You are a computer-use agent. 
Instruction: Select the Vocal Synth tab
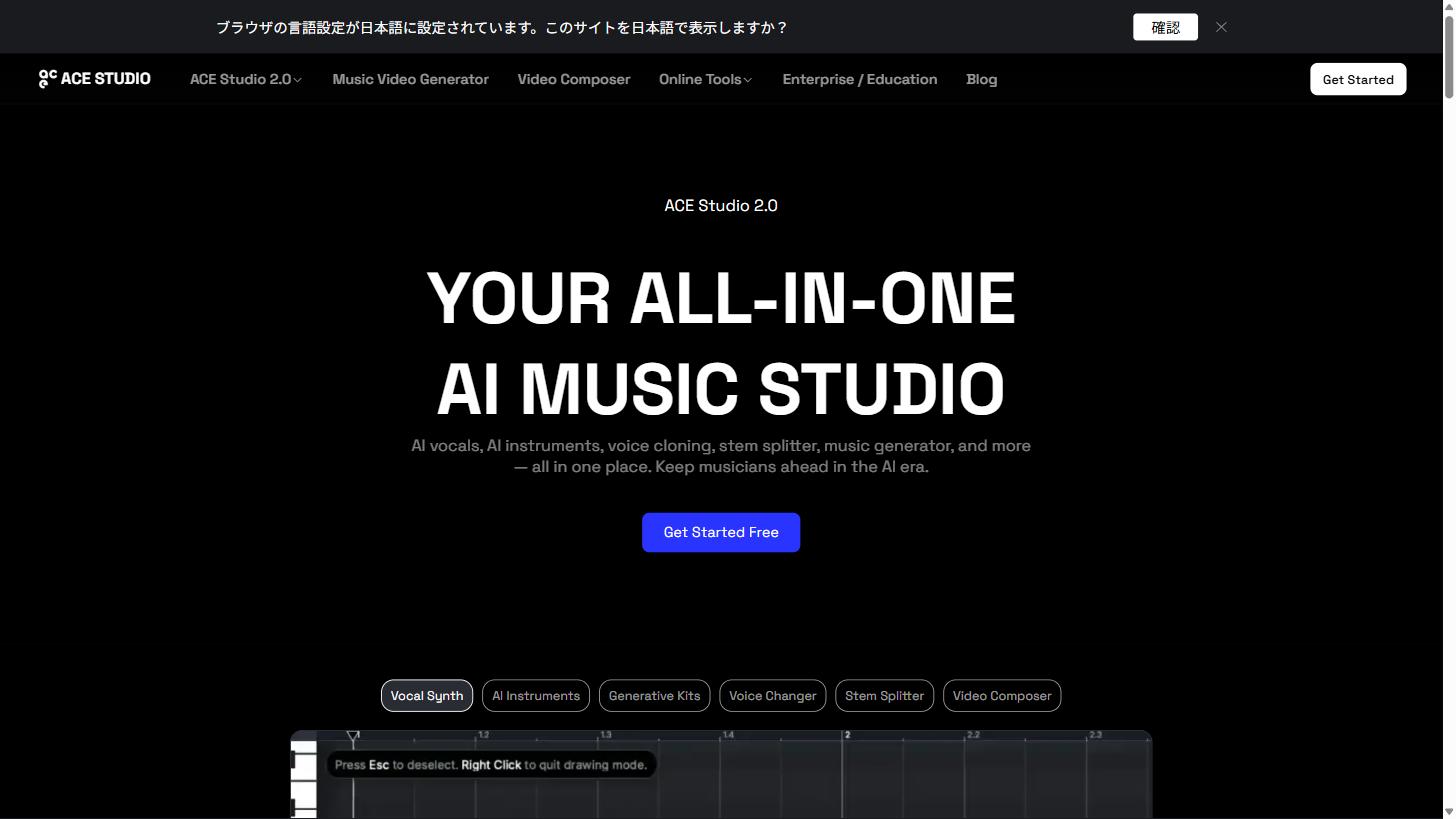click(x=427, y=696)
